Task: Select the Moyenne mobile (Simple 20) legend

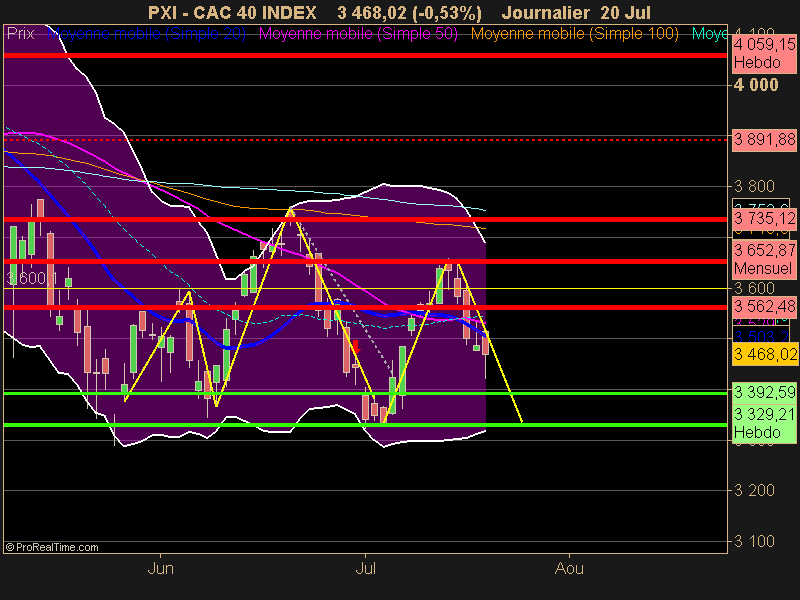Action: tap(146, 34)
